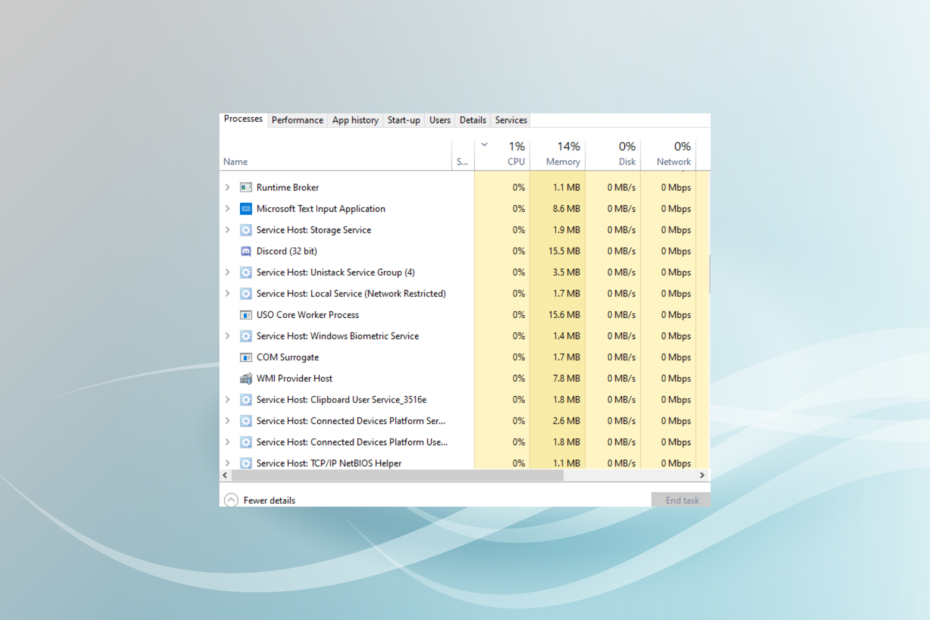Image resolution: width=930 pixels, height=620 pixels.
Task: Click the 1.9 MB memory value
Action: (566, 230)
